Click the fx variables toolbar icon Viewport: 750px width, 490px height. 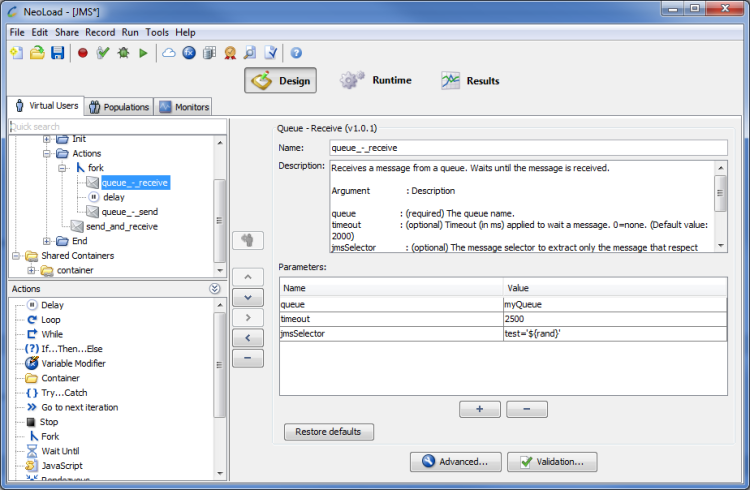pyautogui.click(x=189, y=53)
